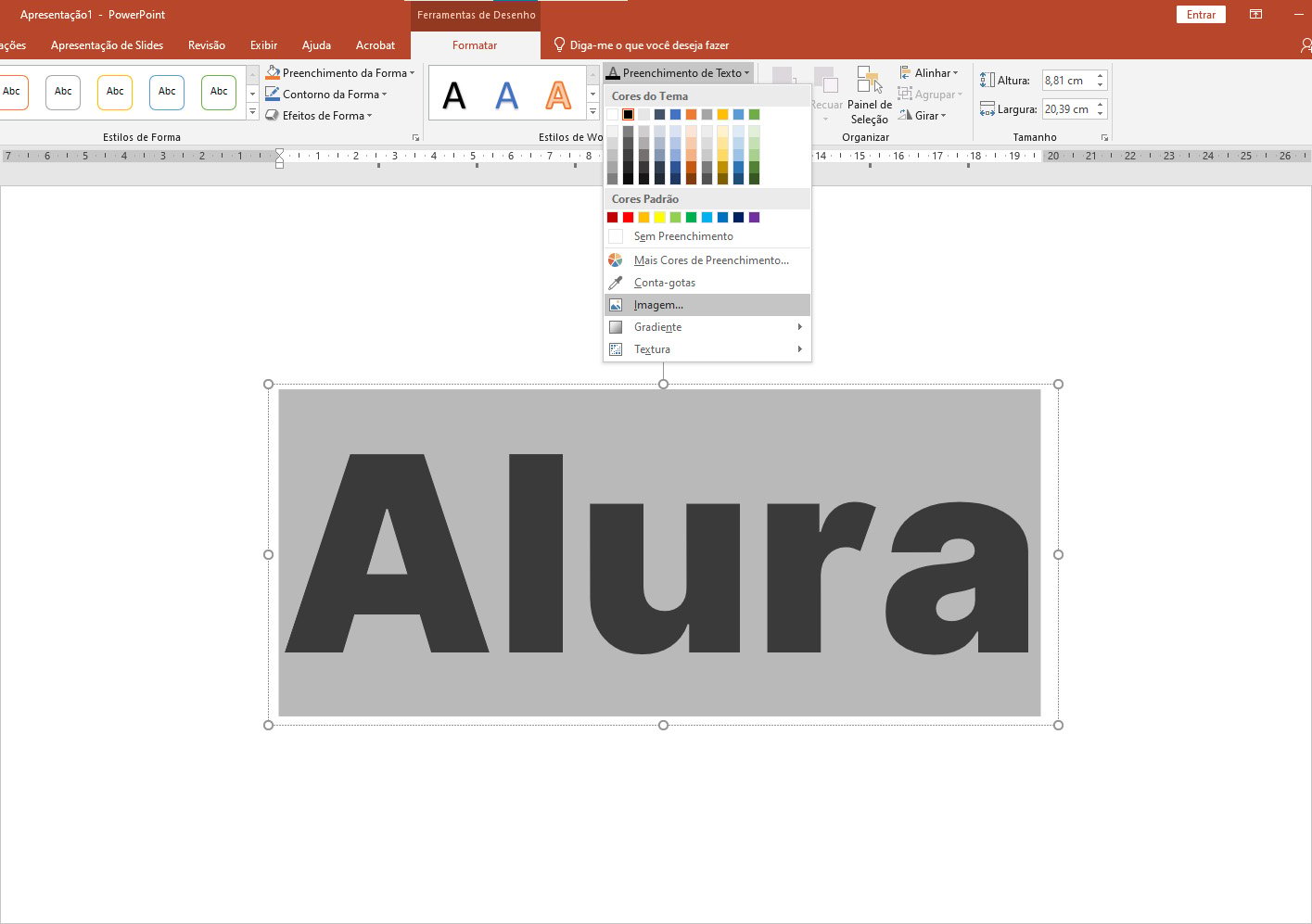Open the ribbon display options icon in title bar

[x=1255, y=14]
